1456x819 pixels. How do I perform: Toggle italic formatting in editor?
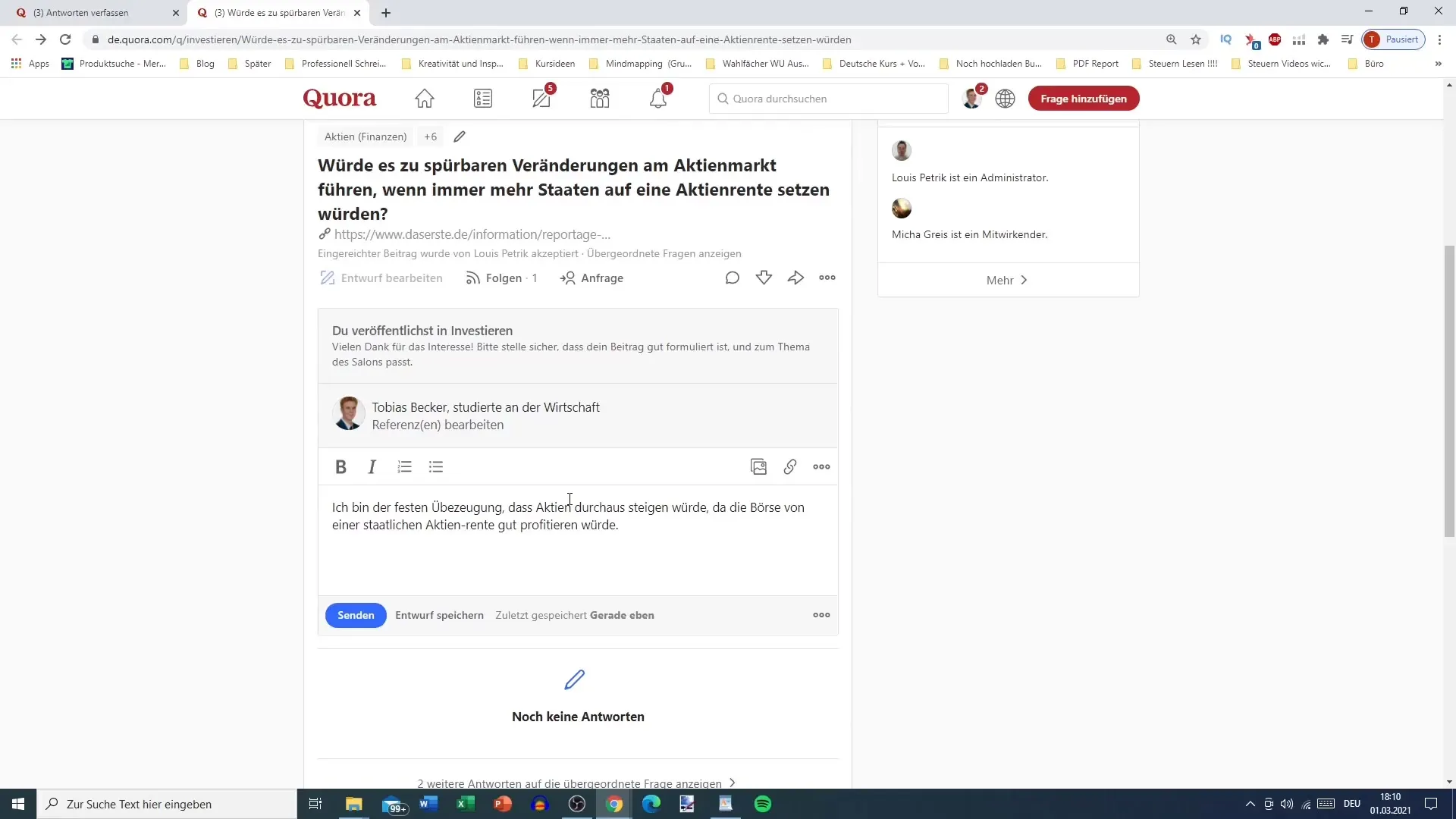point(372,467)
